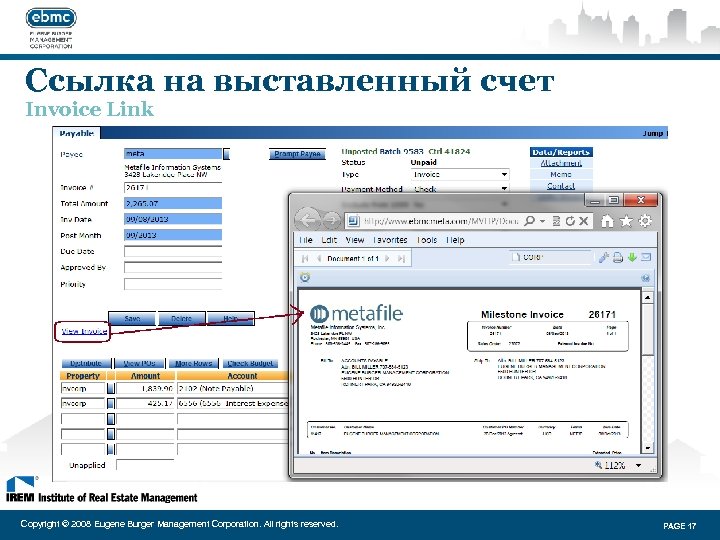Viewport: 720px width, 540px height.
Task: Click up arrow on the invoice scrollbar
Action: pos(647,298)
